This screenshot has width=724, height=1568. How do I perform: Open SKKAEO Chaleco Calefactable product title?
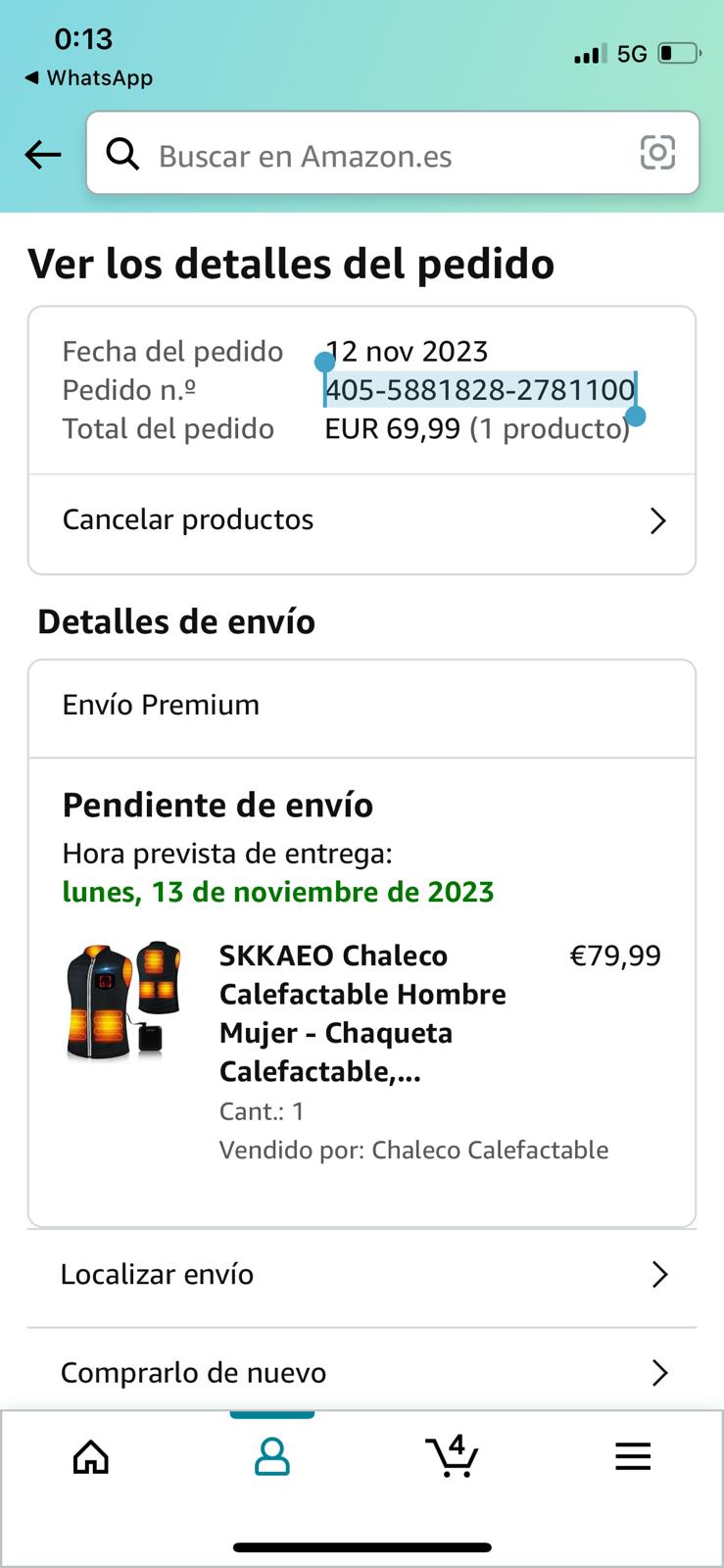[362, 1013]
